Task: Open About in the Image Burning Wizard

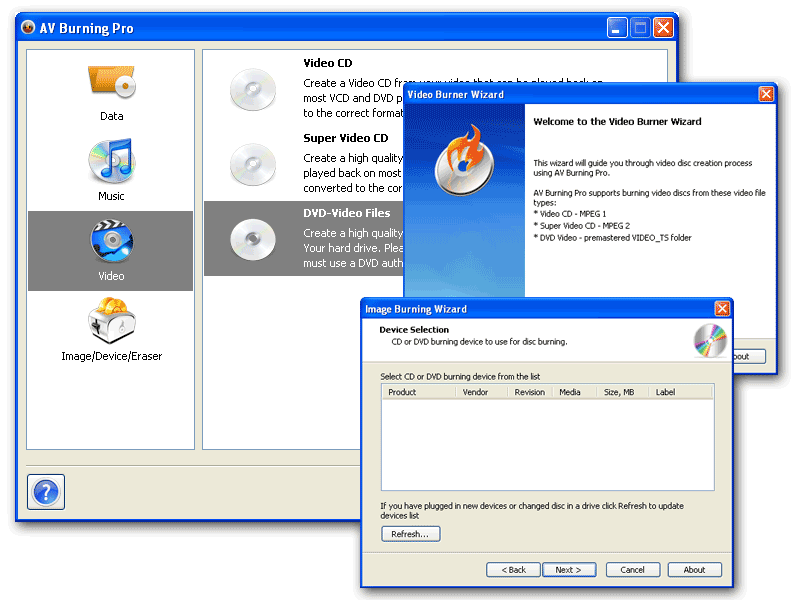Action: 694,569
